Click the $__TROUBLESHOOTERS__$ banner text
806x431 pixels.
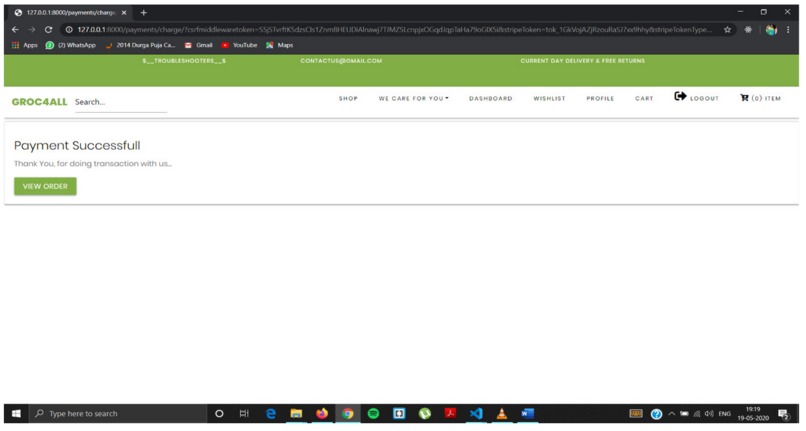(x=184, y=61)
